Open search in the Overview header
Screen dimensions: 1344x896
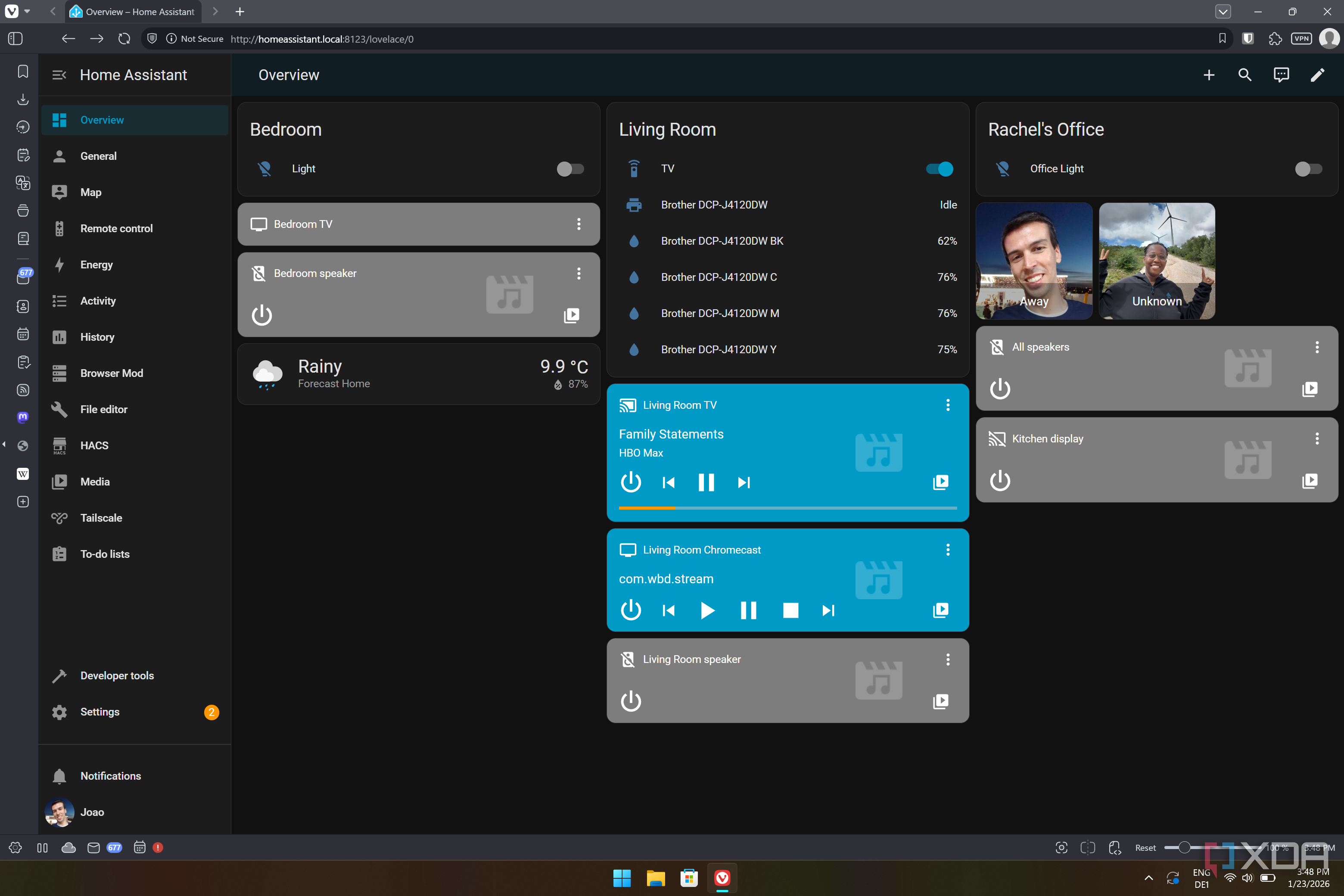coord(1244,75)
